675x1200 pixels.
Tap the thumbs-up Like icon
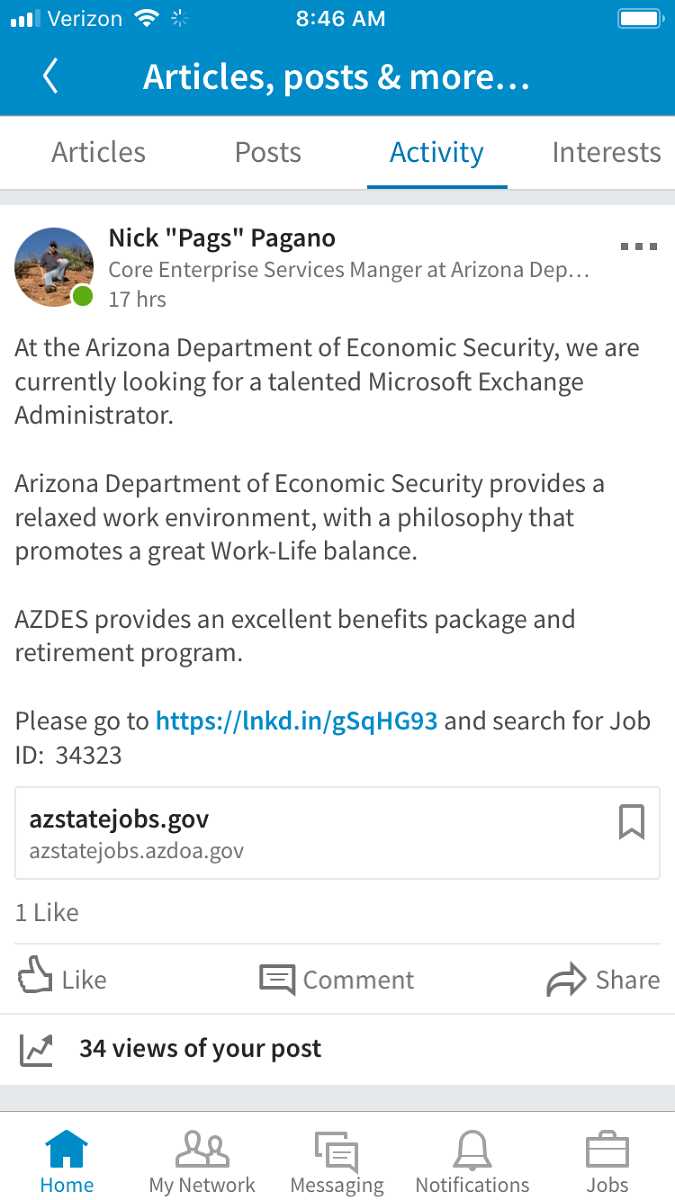pyautogui.click(x=36, y=978)
